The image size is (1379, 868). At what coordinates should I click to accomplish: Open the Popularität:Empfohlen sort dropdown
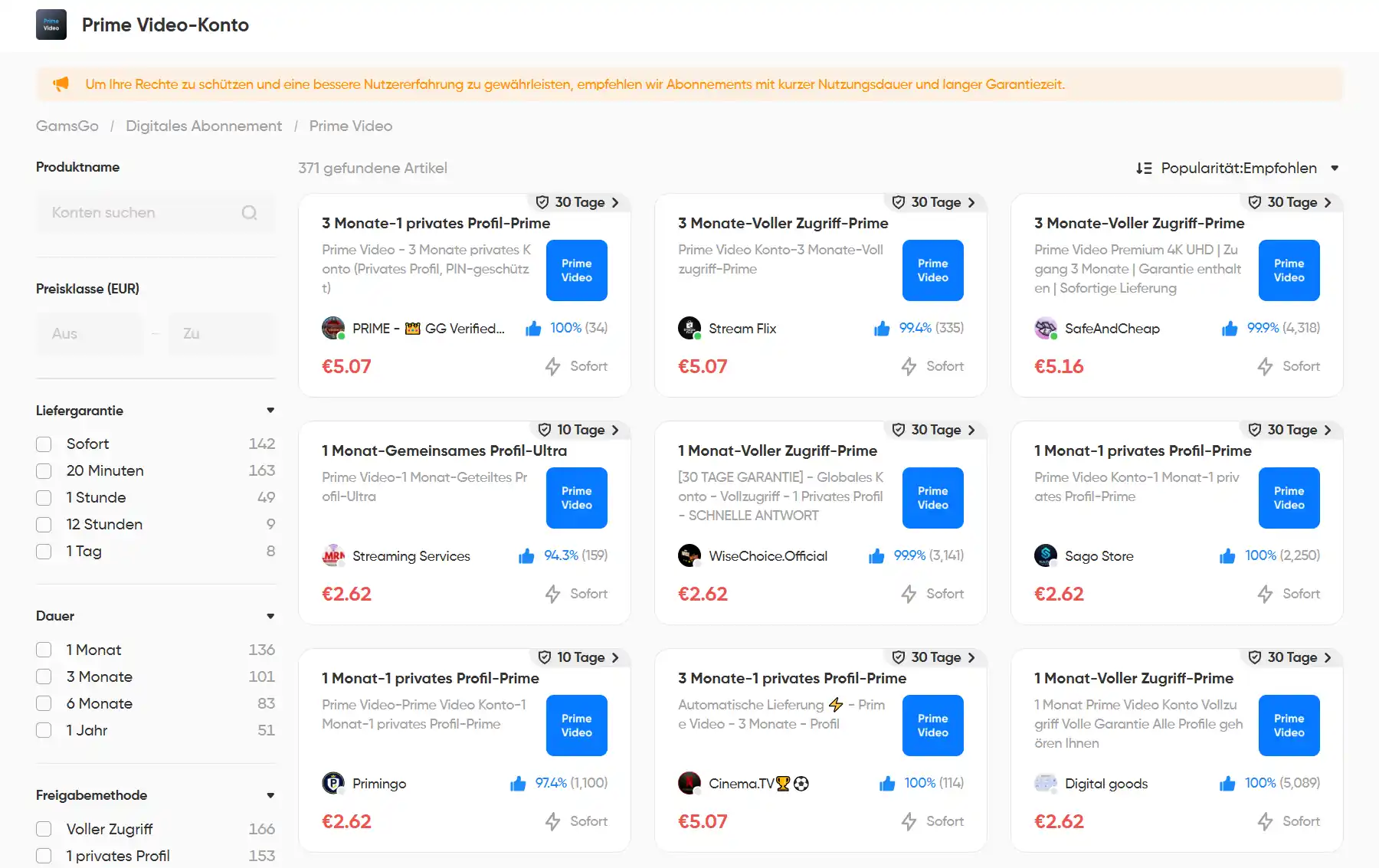point(1237,168)
